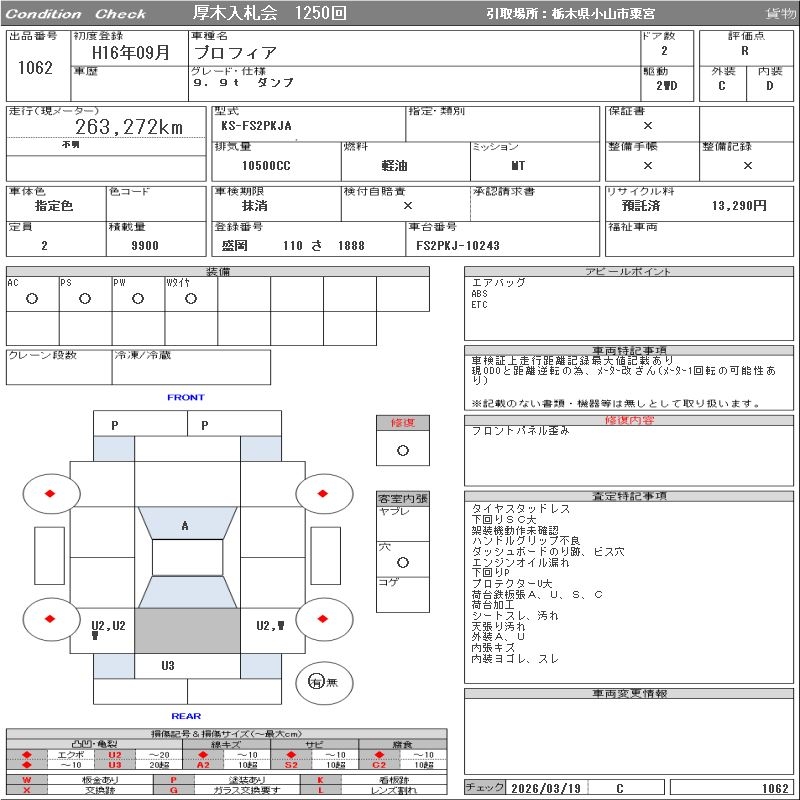Click the U3 mark at rear of diagram
Screen dimensions: 800x800
[x=168, y=665]
